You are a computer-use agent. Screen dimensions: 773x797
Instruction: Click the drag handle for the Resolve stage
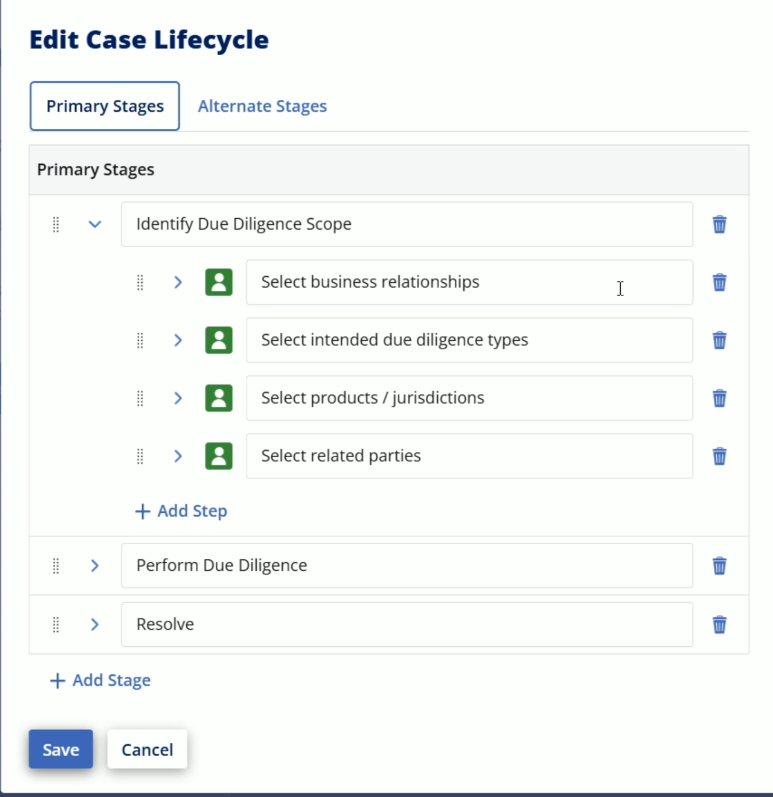(x=56, y=625)
